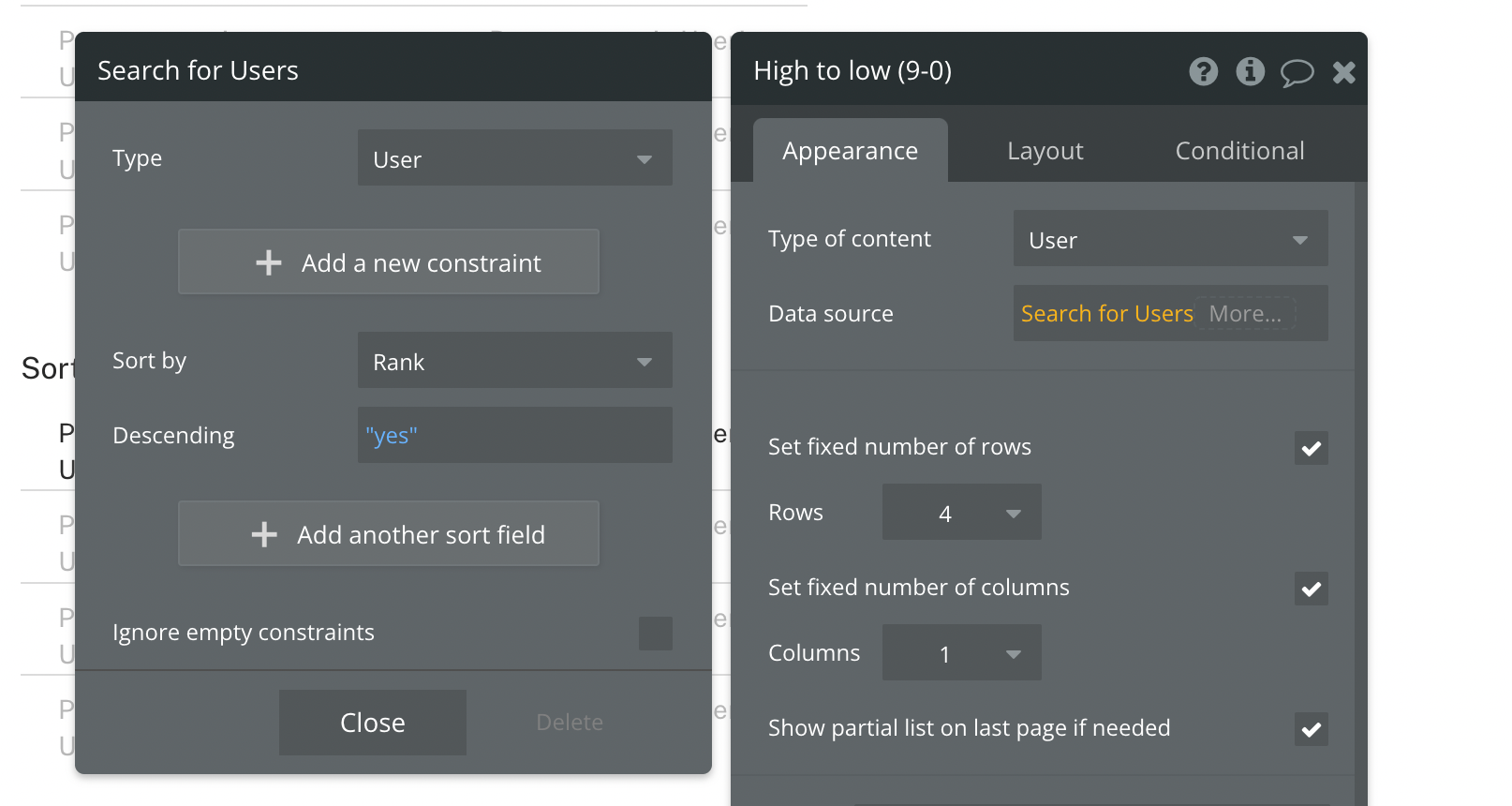The image size is (1512, 806).
Task: Open the Rows dropdown showing 4
Action: [x=962, y=512]
